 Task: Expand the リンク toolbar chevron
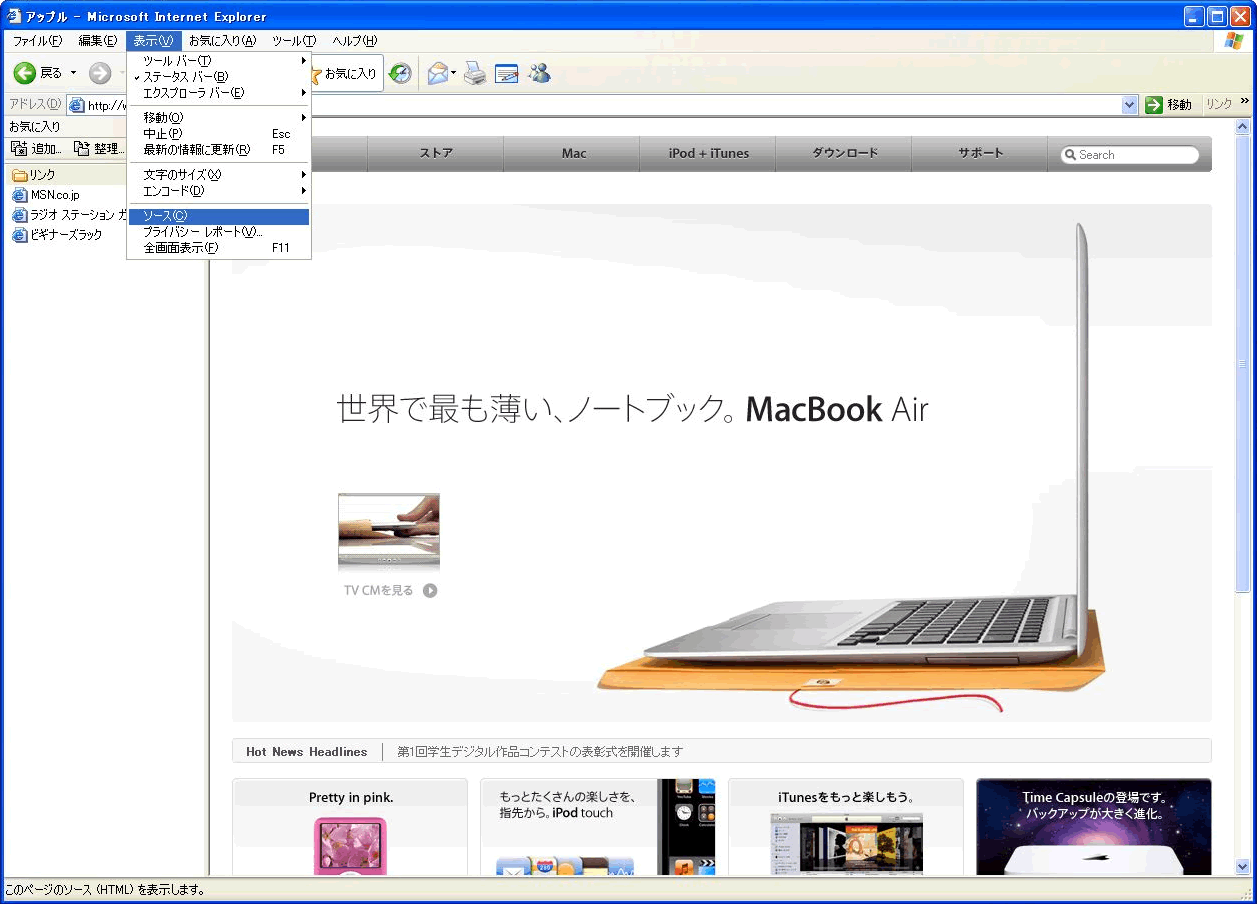[1245, 101]
